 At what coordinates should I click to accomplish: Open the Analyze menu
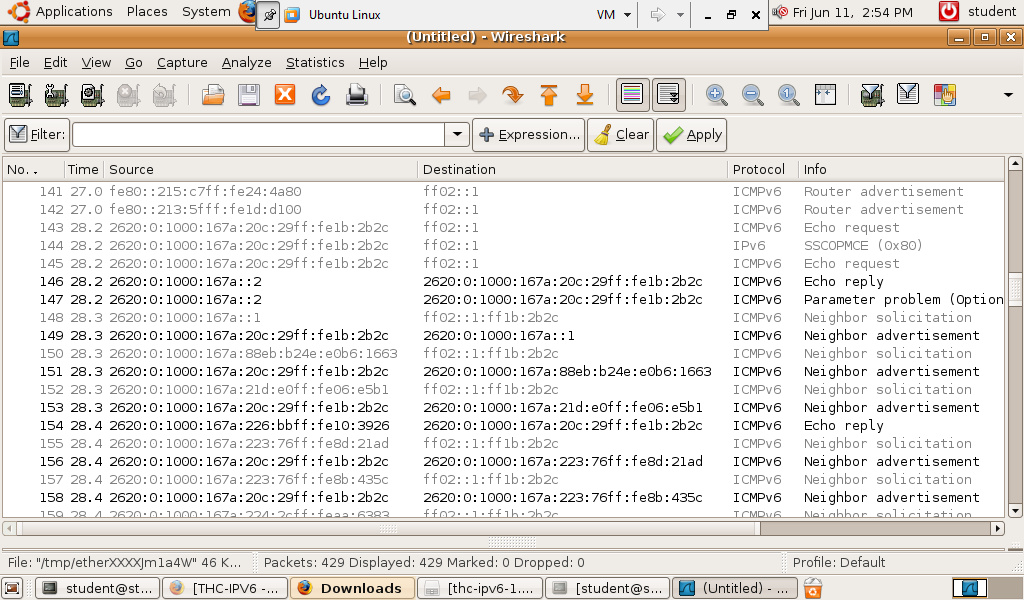point(246,63)
